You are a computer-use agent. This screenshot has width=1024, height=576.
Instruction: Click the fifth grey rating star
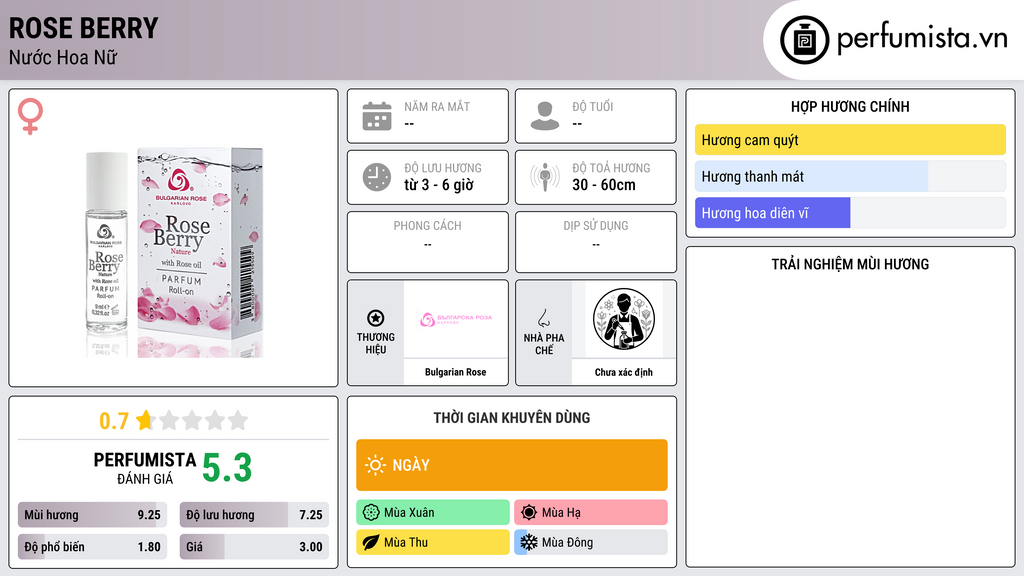point(238,420)
